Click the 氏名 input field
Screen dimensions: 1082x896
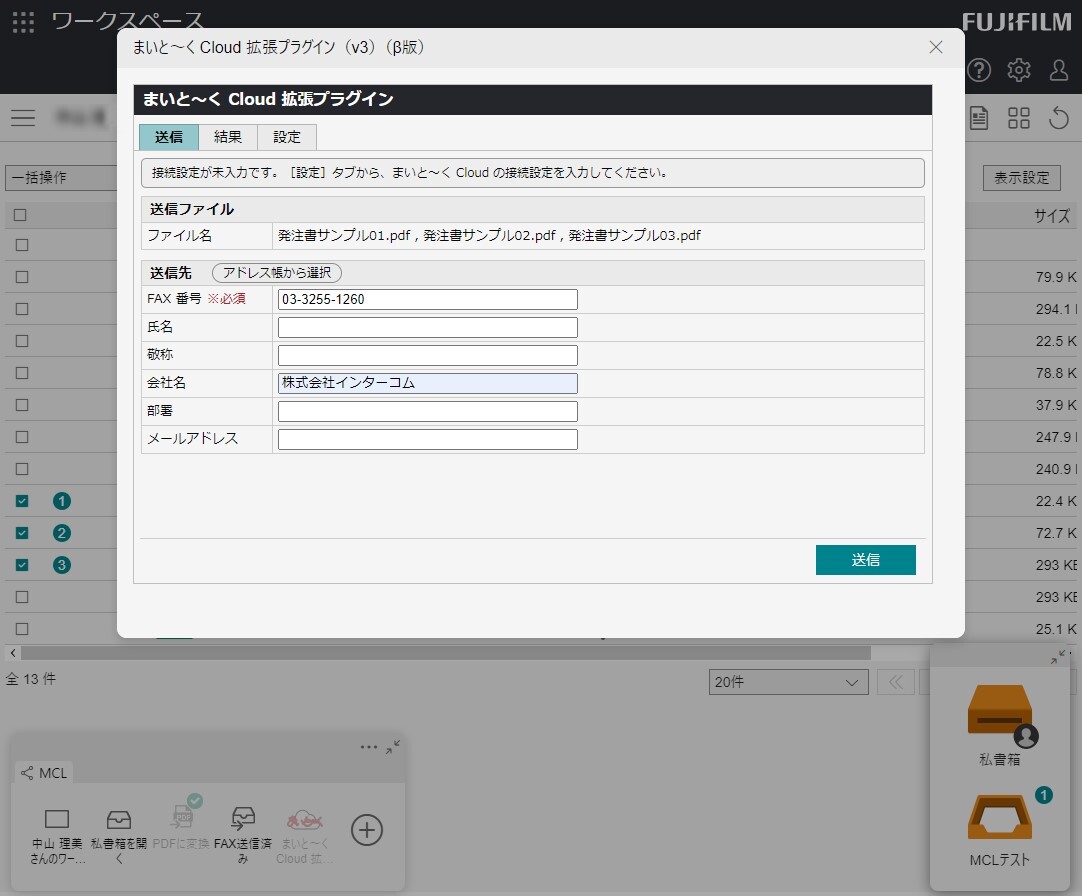click(427, 327)
